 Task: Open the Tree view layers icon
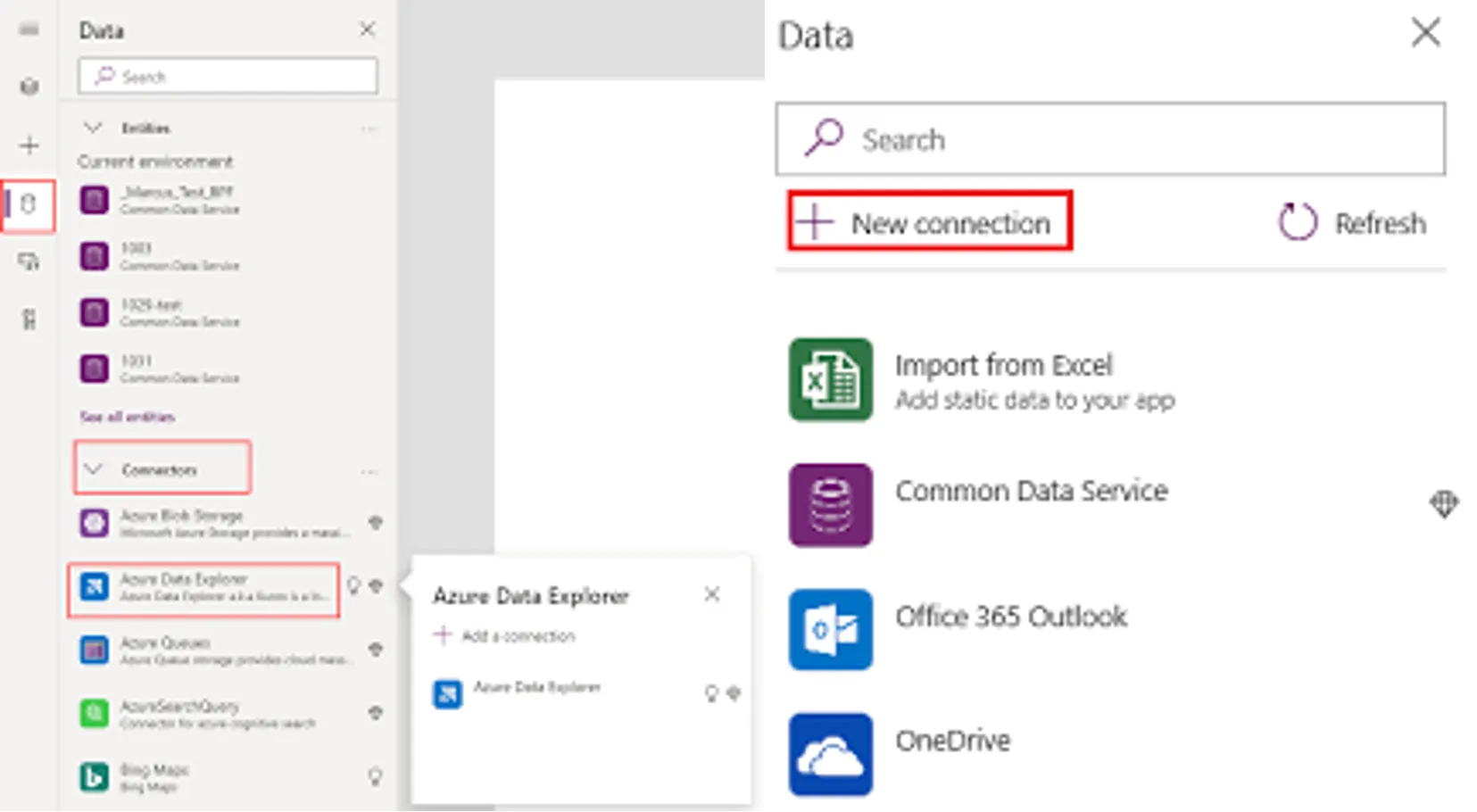click(x=29, y=87)
